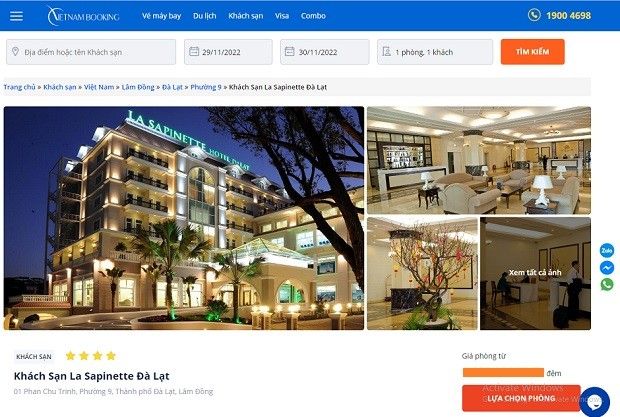Open the check-in date 29/11/2022 picker
The width and height of the screenshot is (620, 417).
click(x=228, y=52)
